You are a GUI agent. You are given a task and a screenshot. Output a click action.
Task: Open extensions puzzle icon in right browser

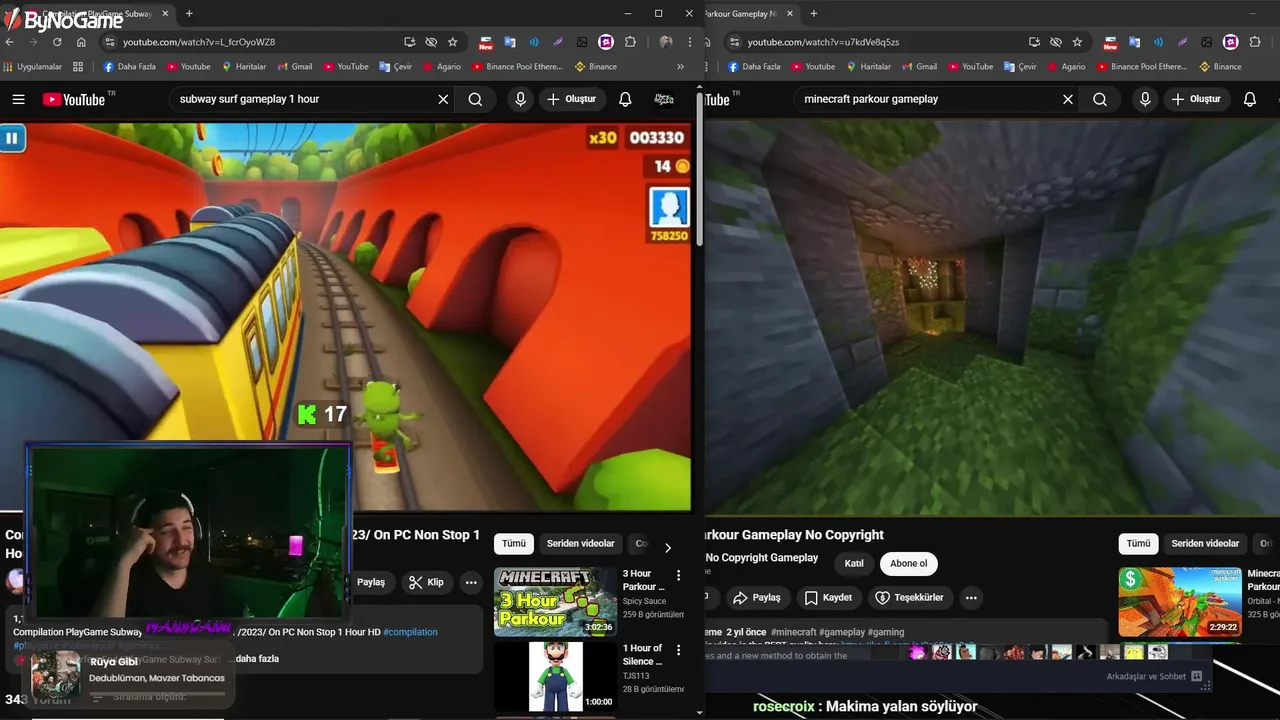tap(1255, 42)
